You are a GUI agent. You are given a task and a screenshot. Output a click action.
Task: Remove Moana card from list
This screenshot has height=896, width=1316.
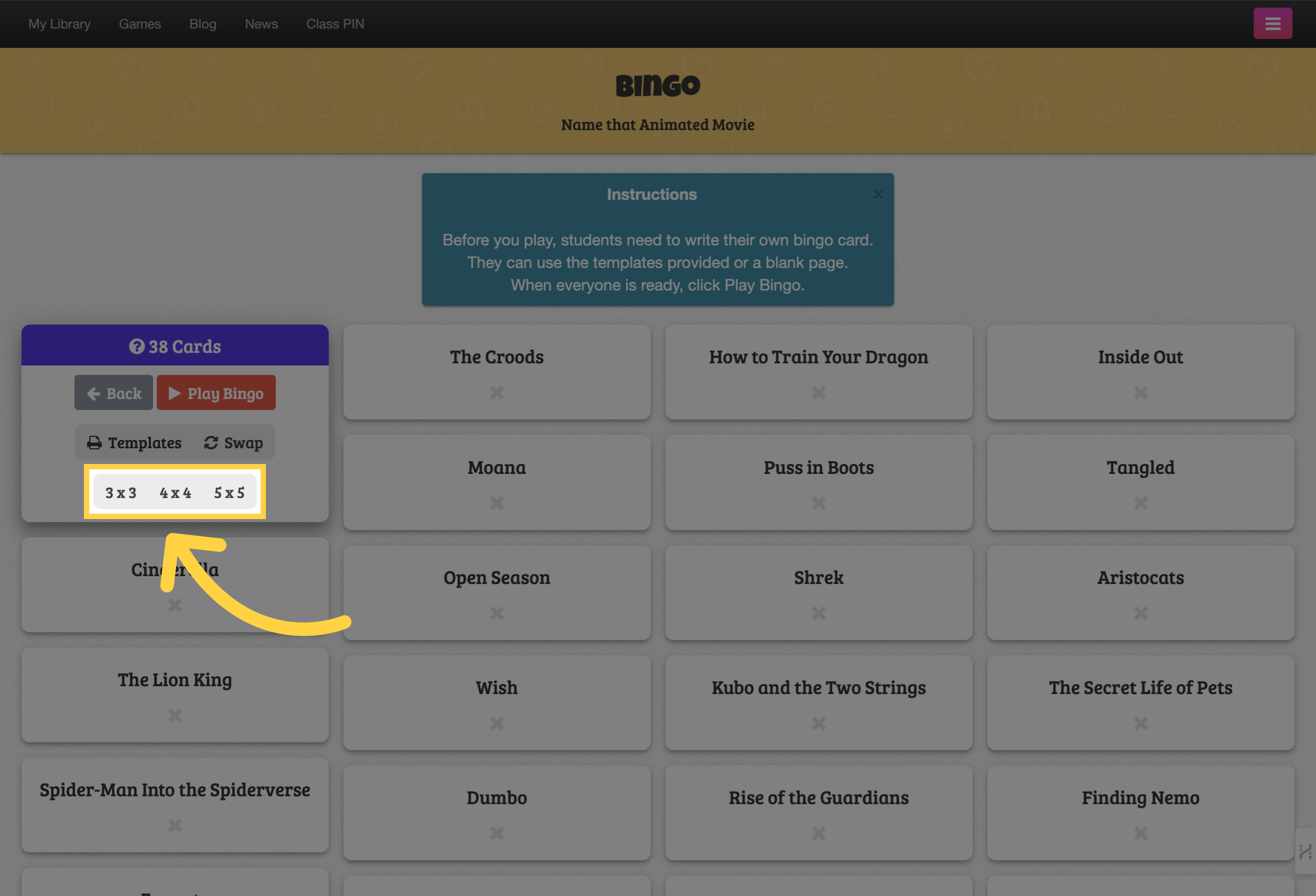496,503
